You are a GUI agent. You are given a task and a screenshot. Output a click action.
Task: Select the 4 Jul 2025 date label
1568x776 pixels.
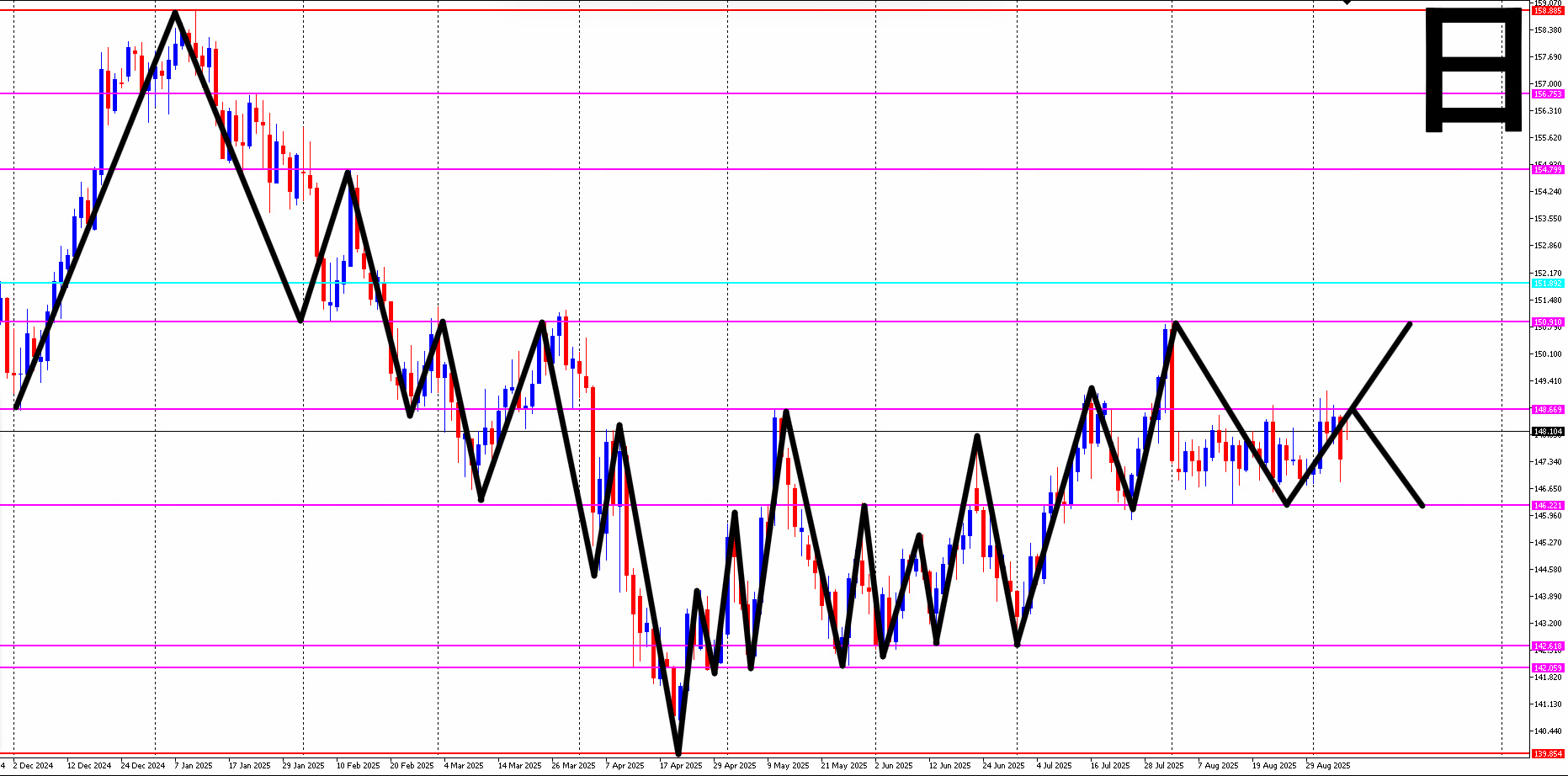[x=1054, y=766]
